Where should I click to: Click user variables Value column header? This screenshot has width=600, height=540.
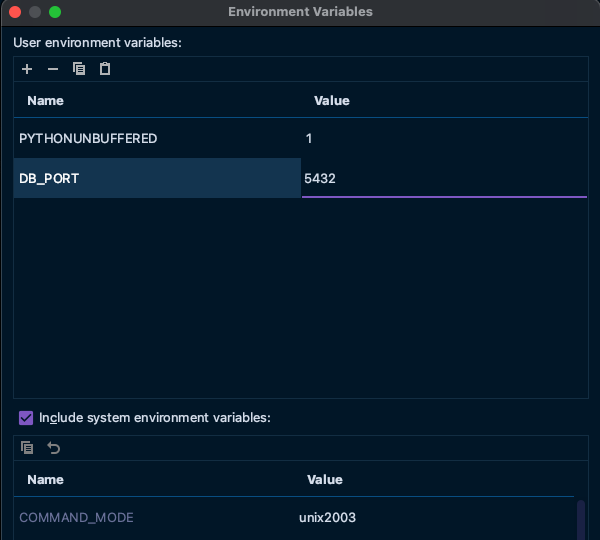point(332,101)
